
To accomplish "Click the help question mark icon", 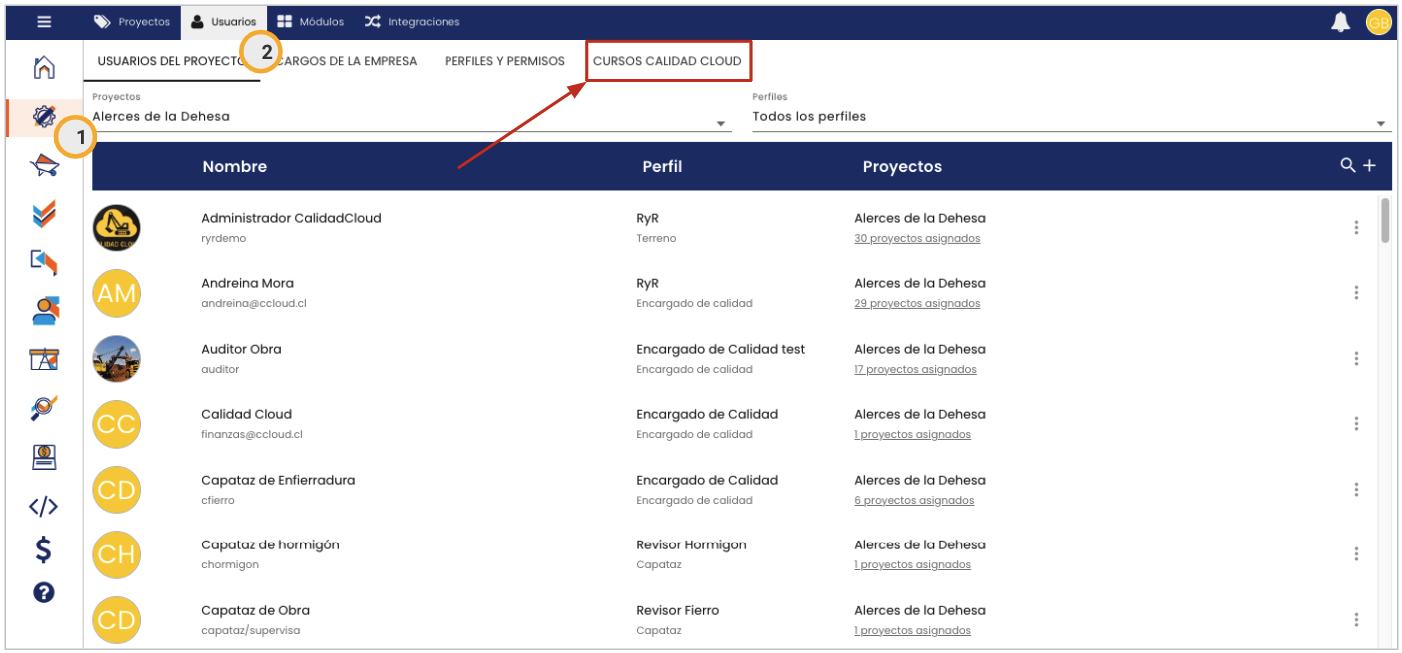I will (43, 592).
